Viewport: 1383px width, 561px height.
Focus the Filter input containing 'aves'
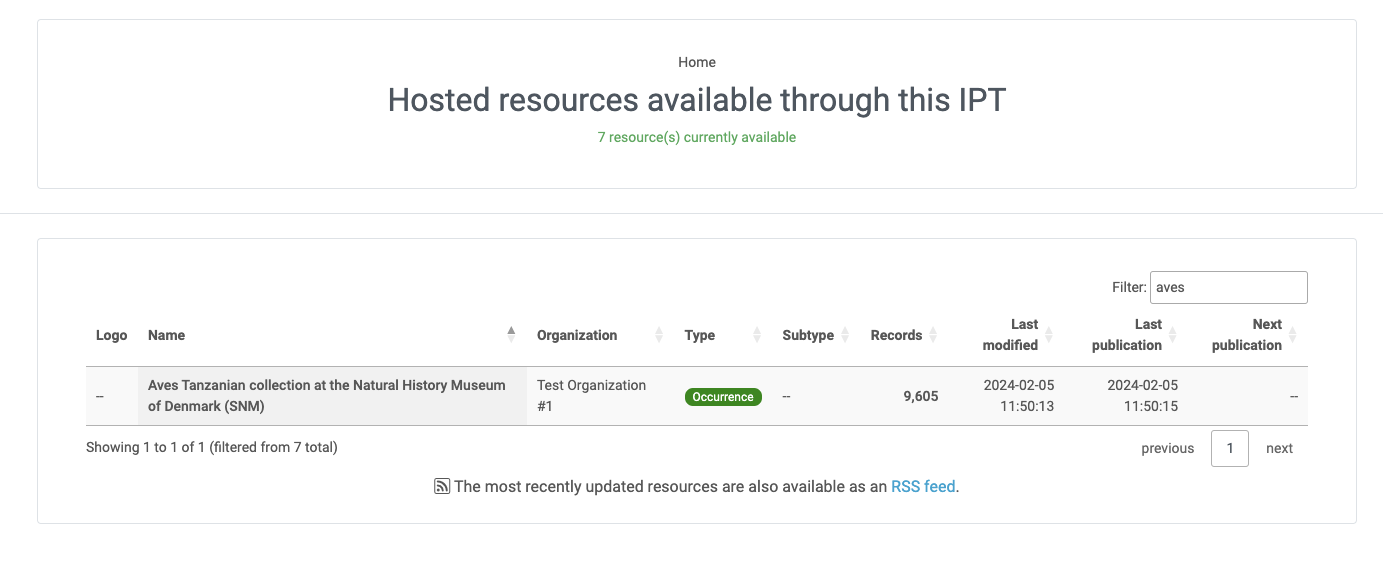click(x=1228, y=287)
